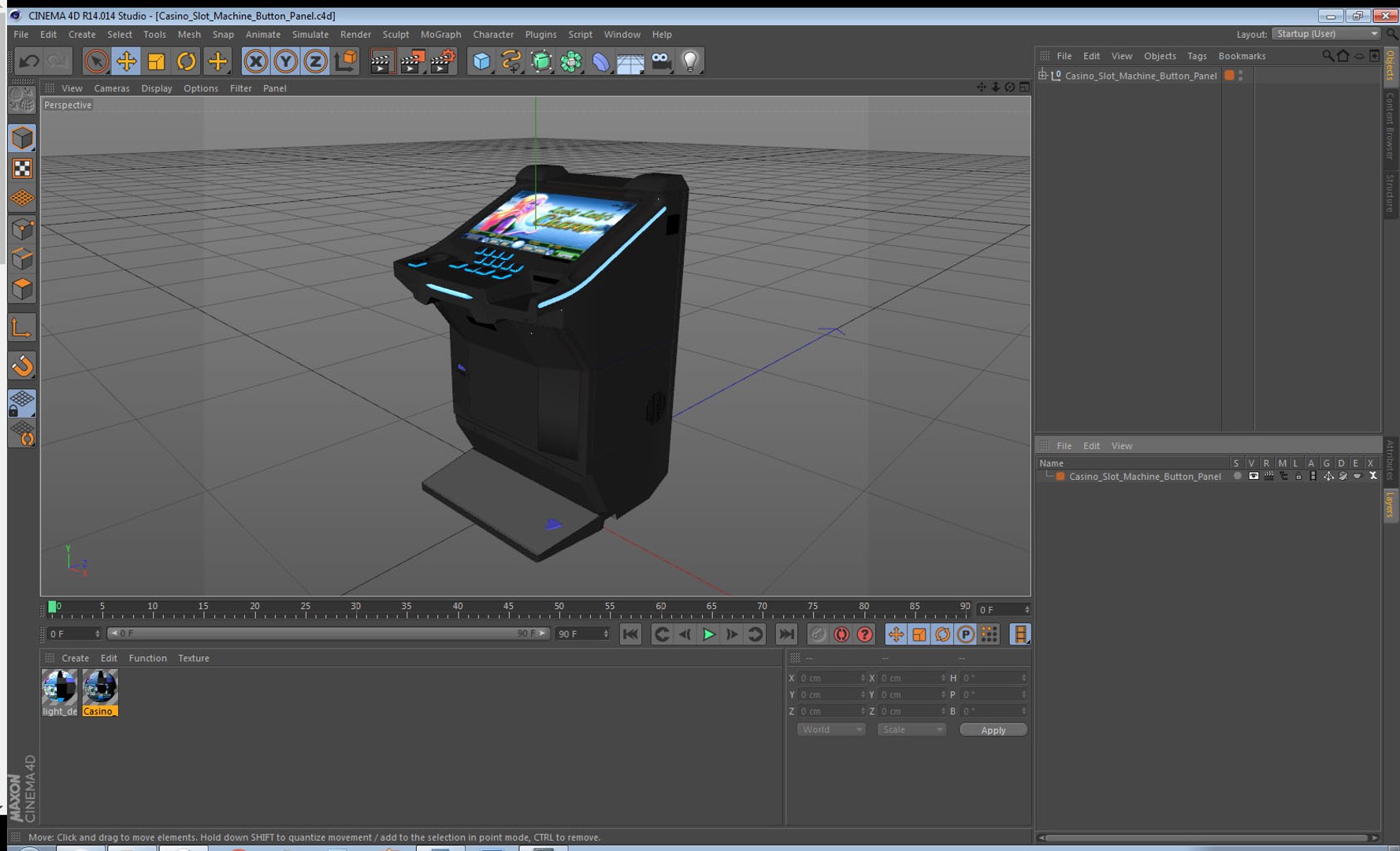Play the animation forward

coord(708,634)
